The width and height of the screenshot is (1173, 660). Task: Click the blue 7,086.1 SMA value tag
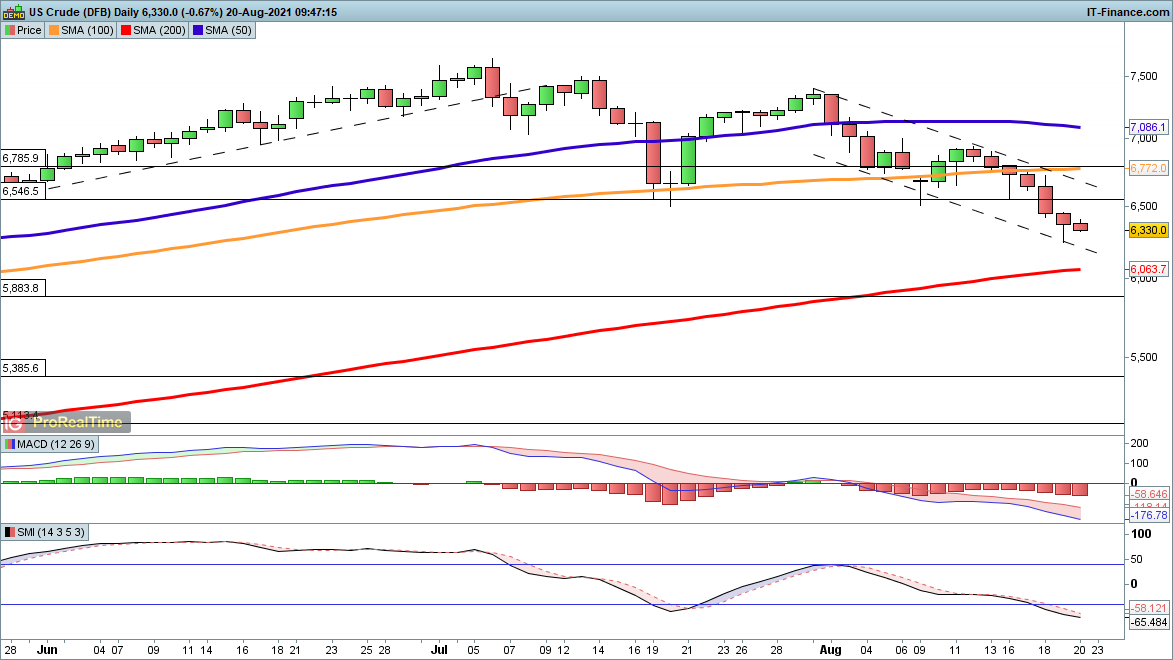pyautogui.click(x=1148, y=128)
